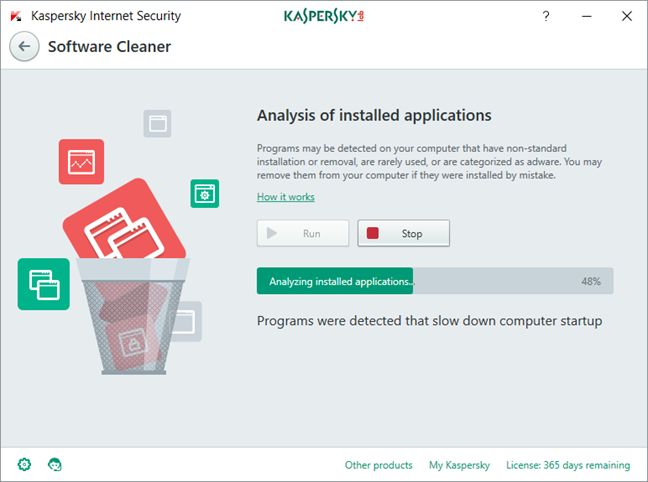Open help with the question mark
This screenshot has width=648, height=482.
(546, 16)
